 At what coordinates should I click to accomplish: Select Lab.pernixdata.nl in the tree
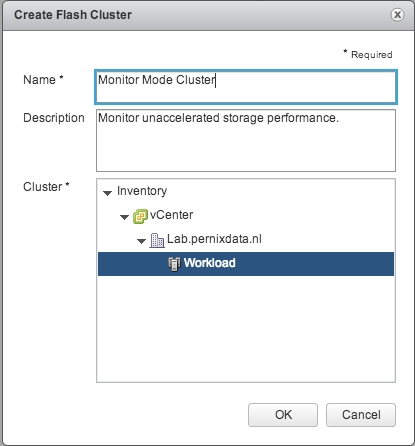[214, 239]
